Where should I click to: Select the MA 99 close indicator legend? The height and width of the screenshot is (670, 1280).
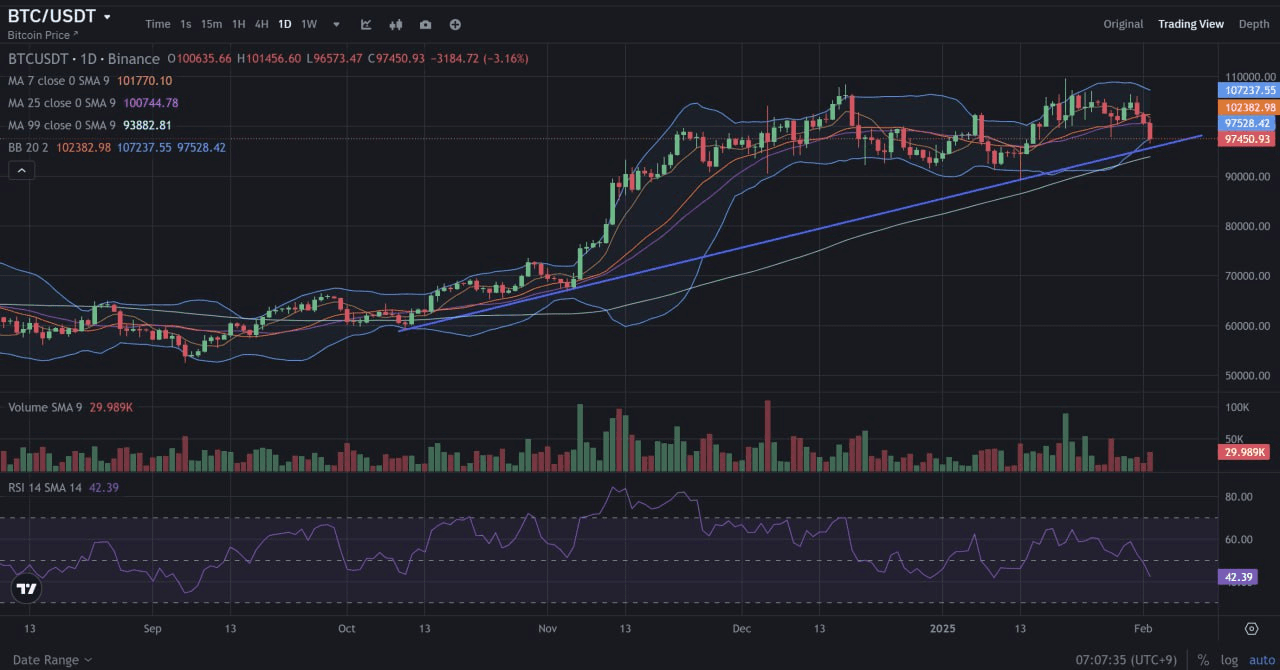click(x=90, y=125)
